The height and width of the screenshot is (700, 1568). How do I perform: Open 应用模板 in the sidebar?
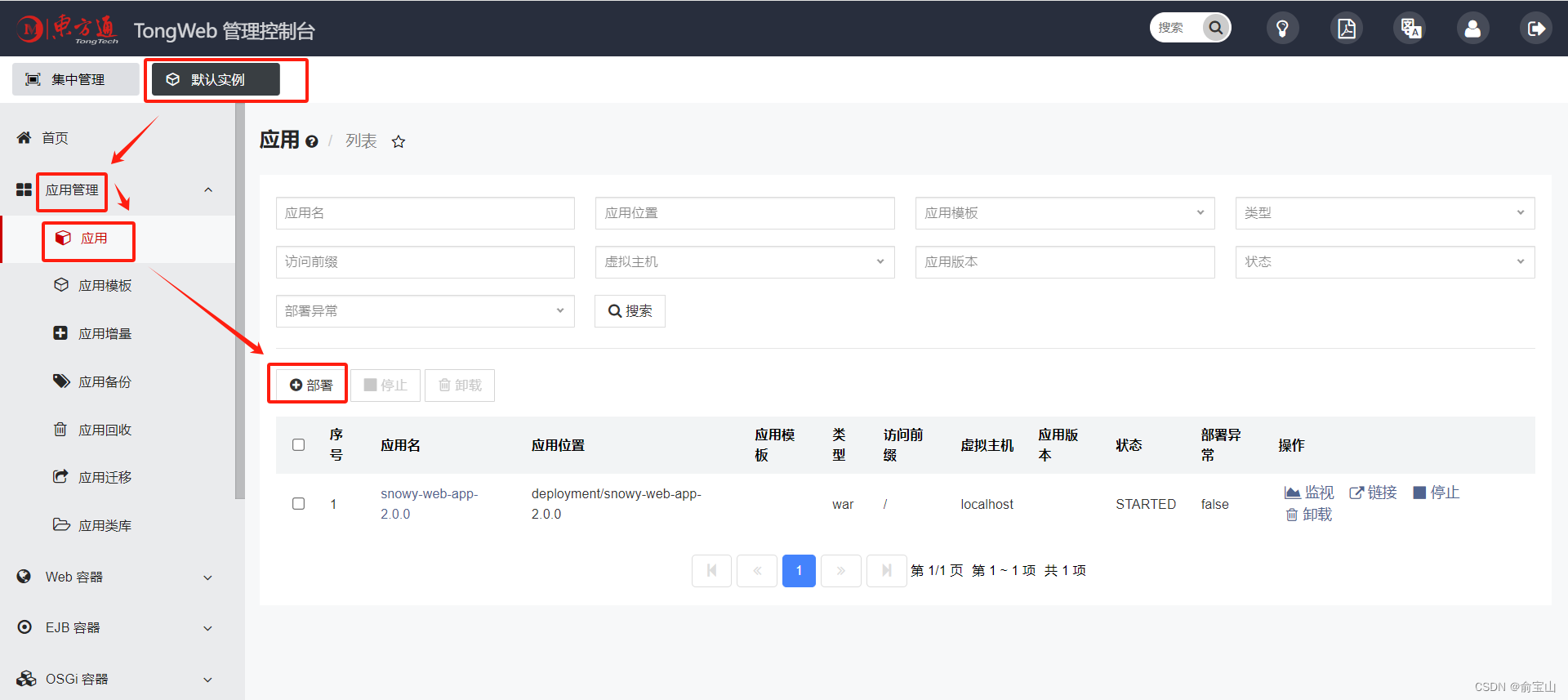105,285
